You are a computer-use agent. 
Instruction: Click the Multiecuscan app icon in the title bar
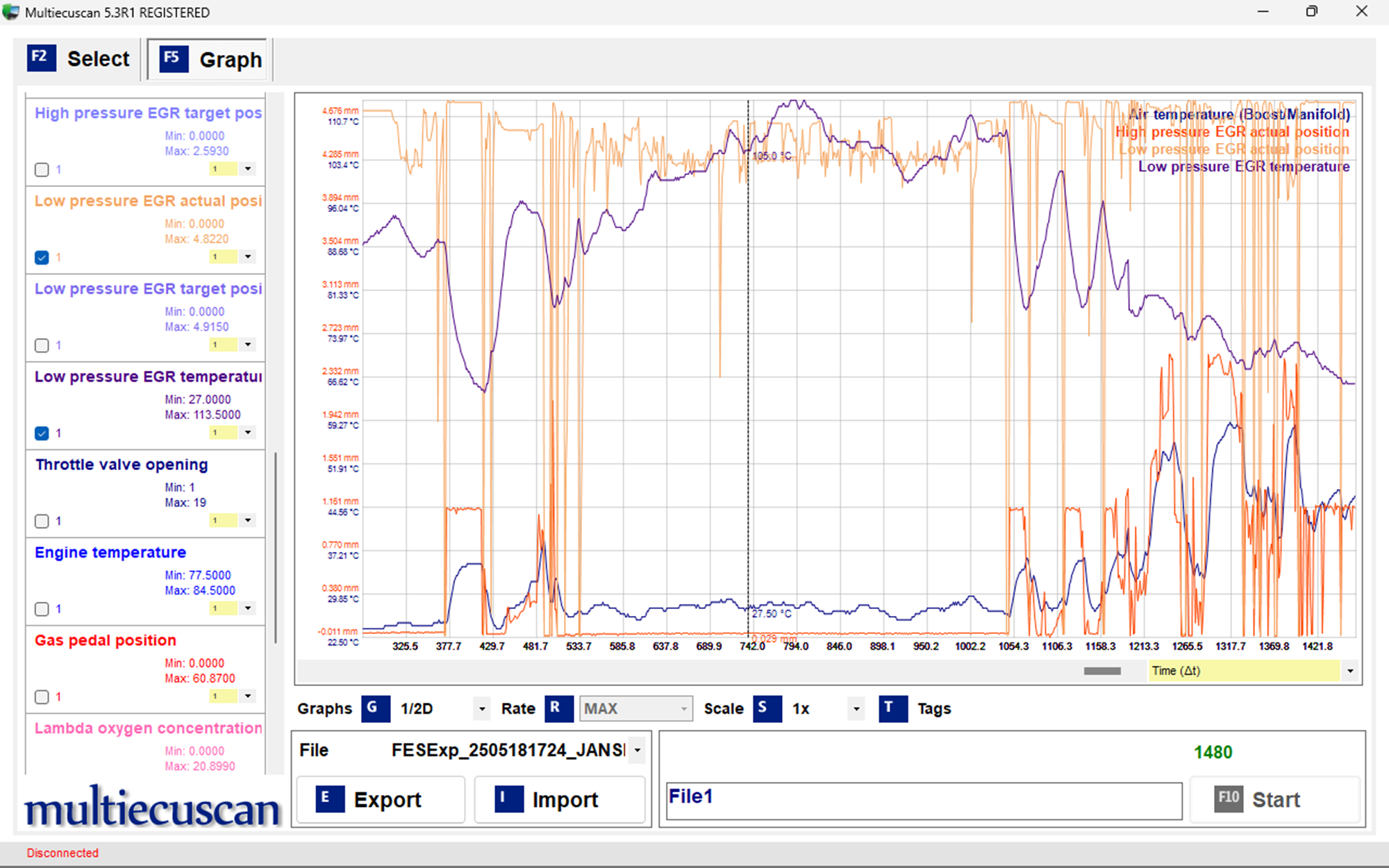[x=11, y=12]
